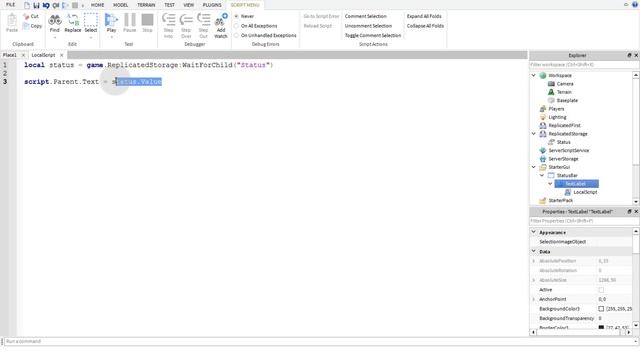Expand the AnchorPoint property
The image size is (640, 360).
click(x=533, y=299)
